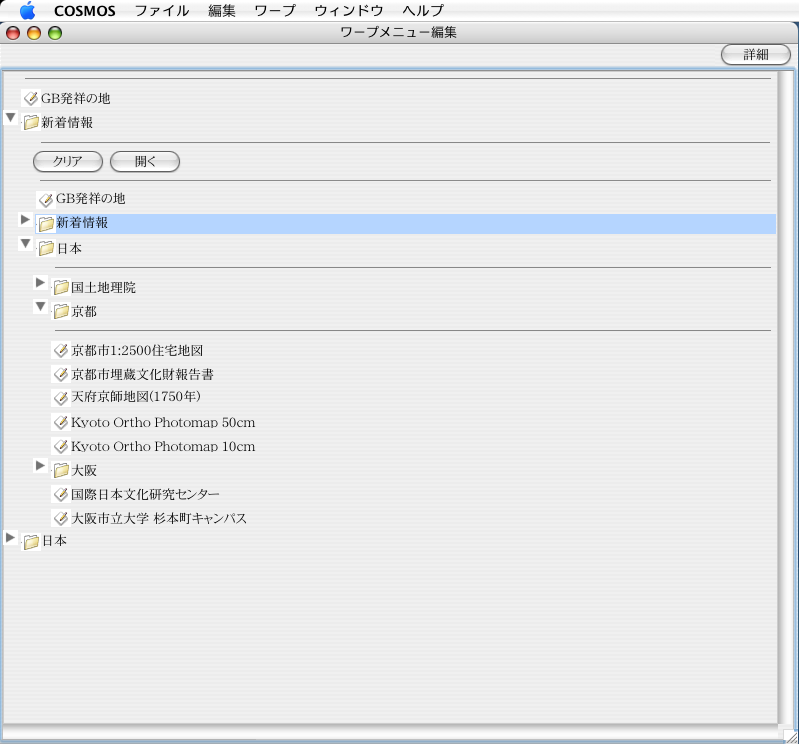This screenshot has width=799, height=744.
Task: Open the COSMOS application menu
Action: pyautogui.click(x=85, y=11)
